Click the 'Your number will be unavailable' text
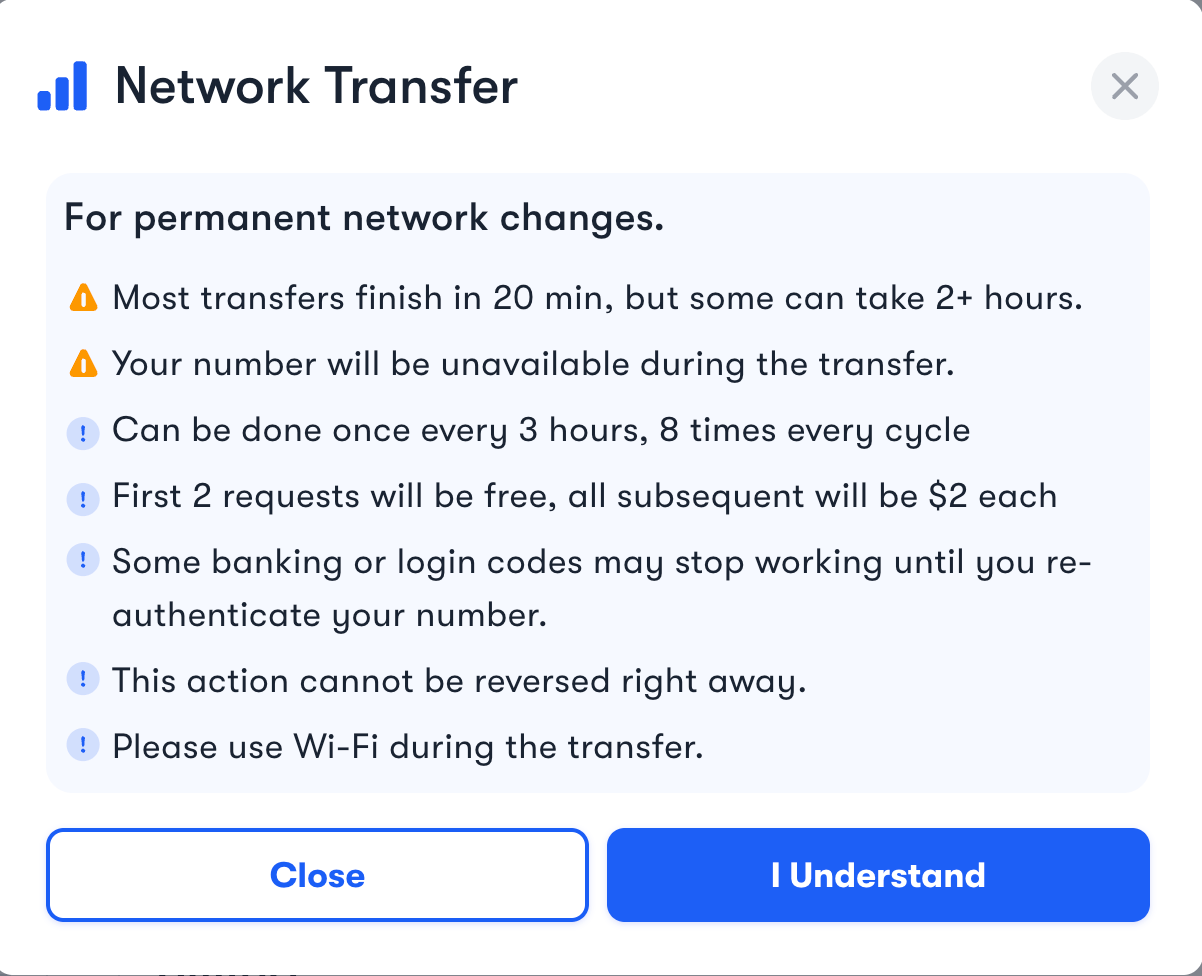Screen dimensions: 1202x976 pyautogui.click(x=533, y=364)
